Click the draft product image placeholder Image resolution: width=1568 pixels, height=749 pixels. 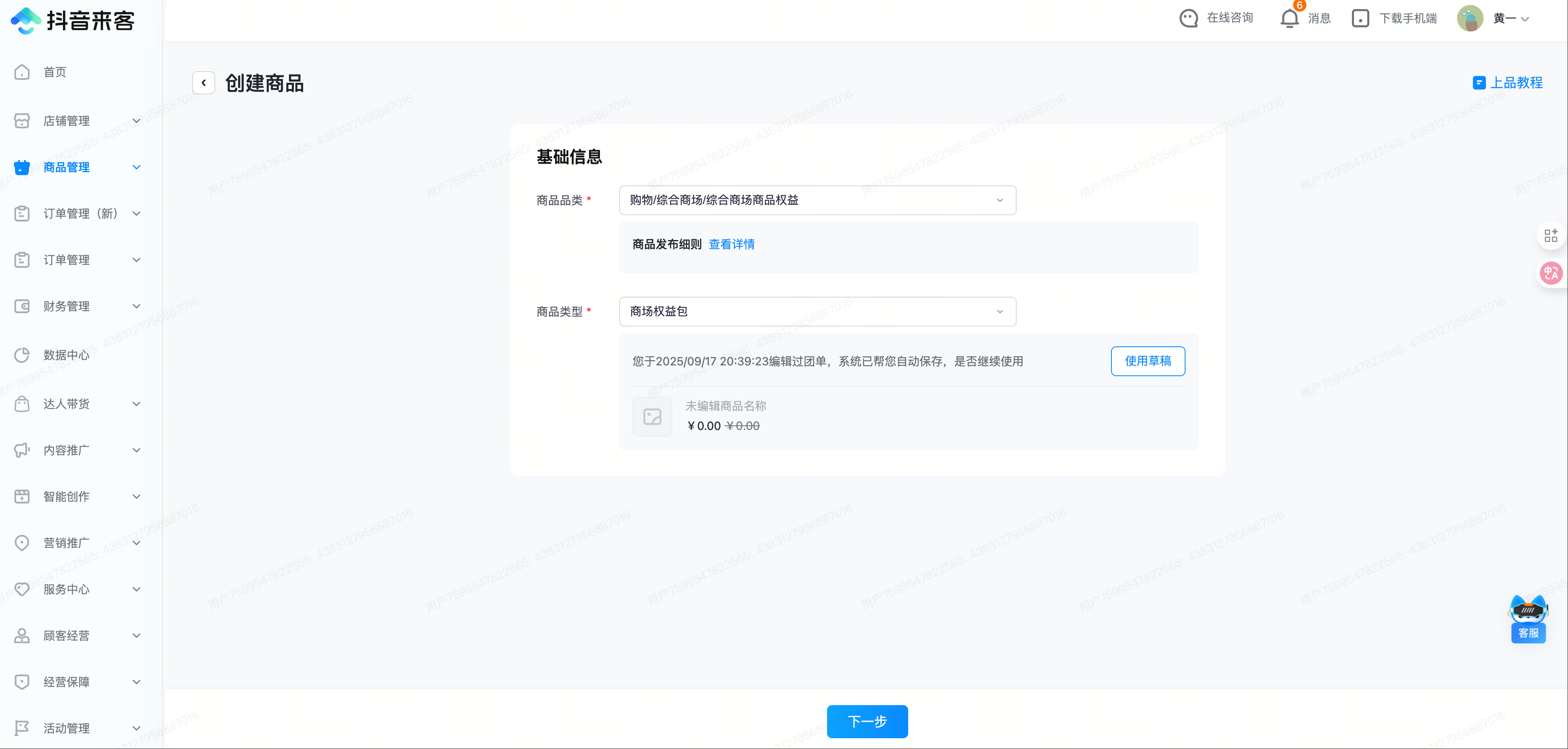tap(652, 417)
